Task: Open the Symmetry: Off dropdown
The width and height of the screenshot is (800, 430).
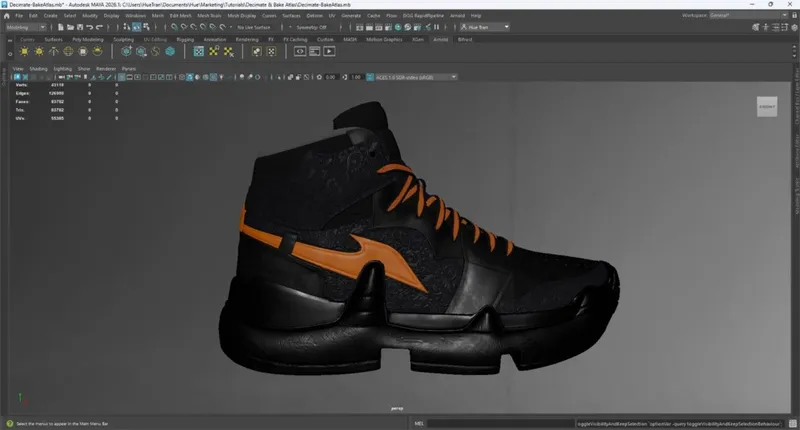Action: click(x=309, y=27)
